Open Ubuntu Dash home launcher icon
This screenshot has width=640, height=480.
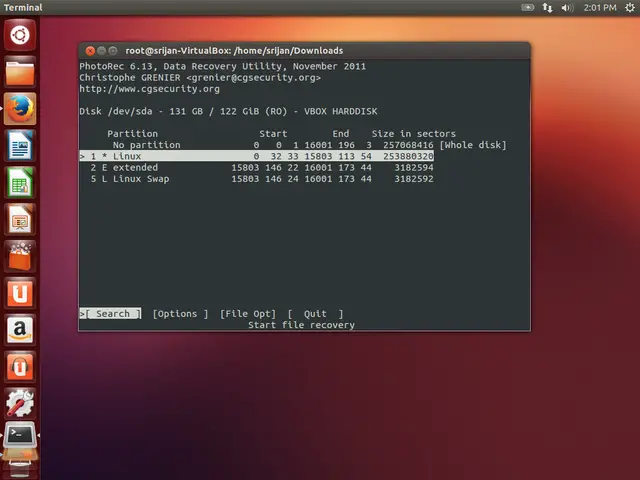(x=20, y=35)
